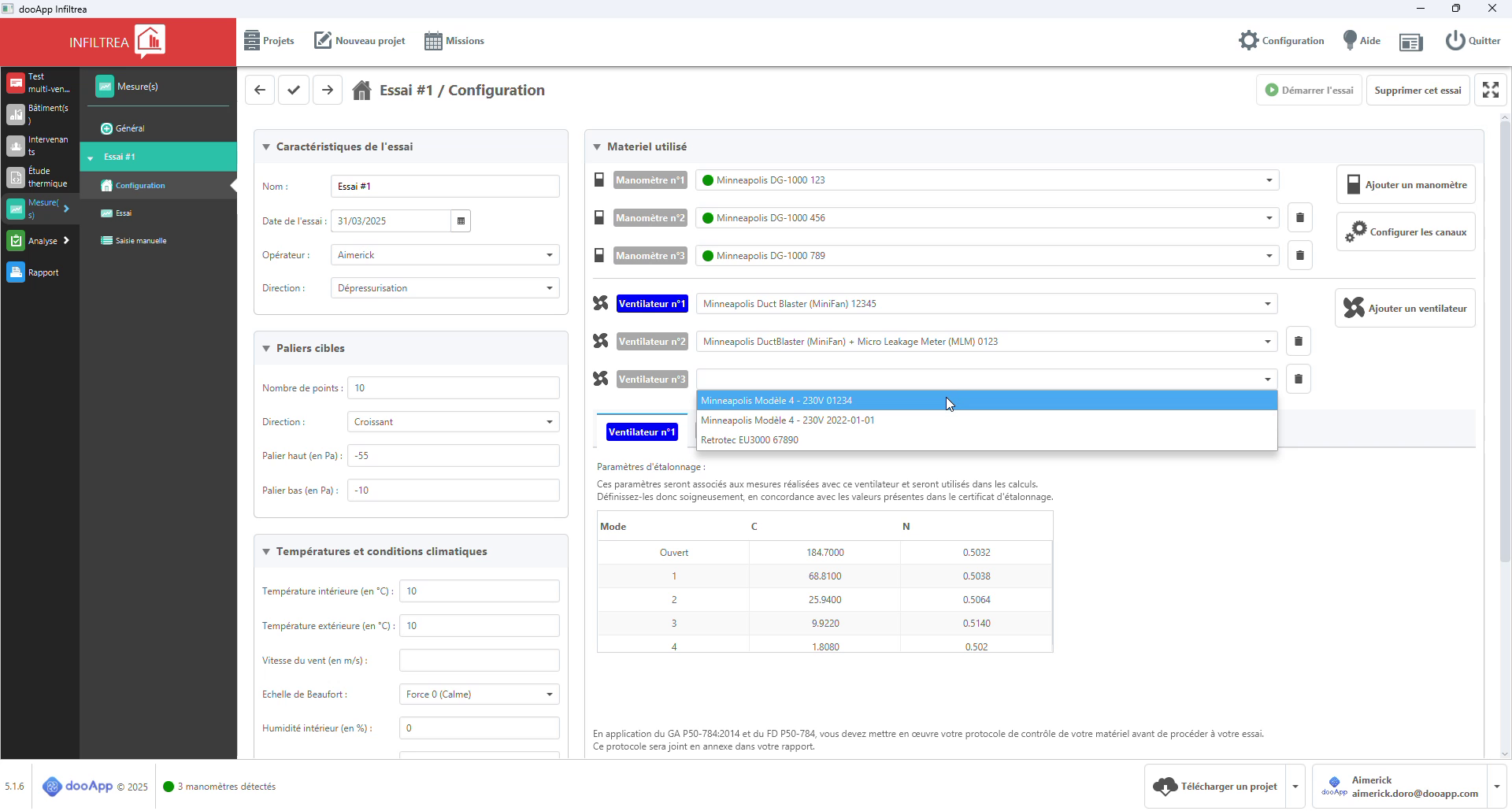Delete Manomètre n°3 with trash icon
The width and height of the screenshot is (1512, 811).
(1300, 256)
